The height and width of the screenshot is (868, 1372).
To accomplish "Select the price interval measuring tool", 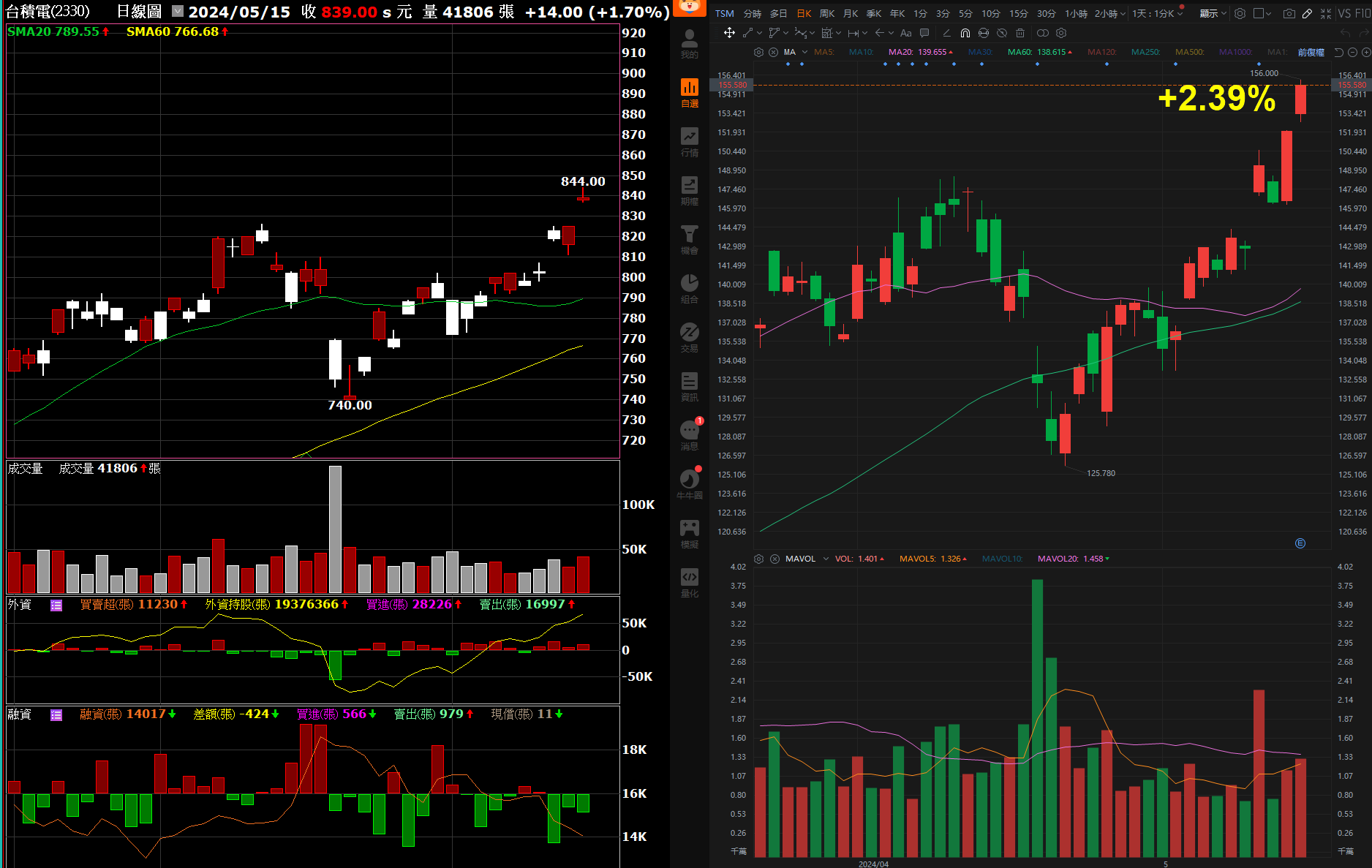I will [x=853, y=33].
